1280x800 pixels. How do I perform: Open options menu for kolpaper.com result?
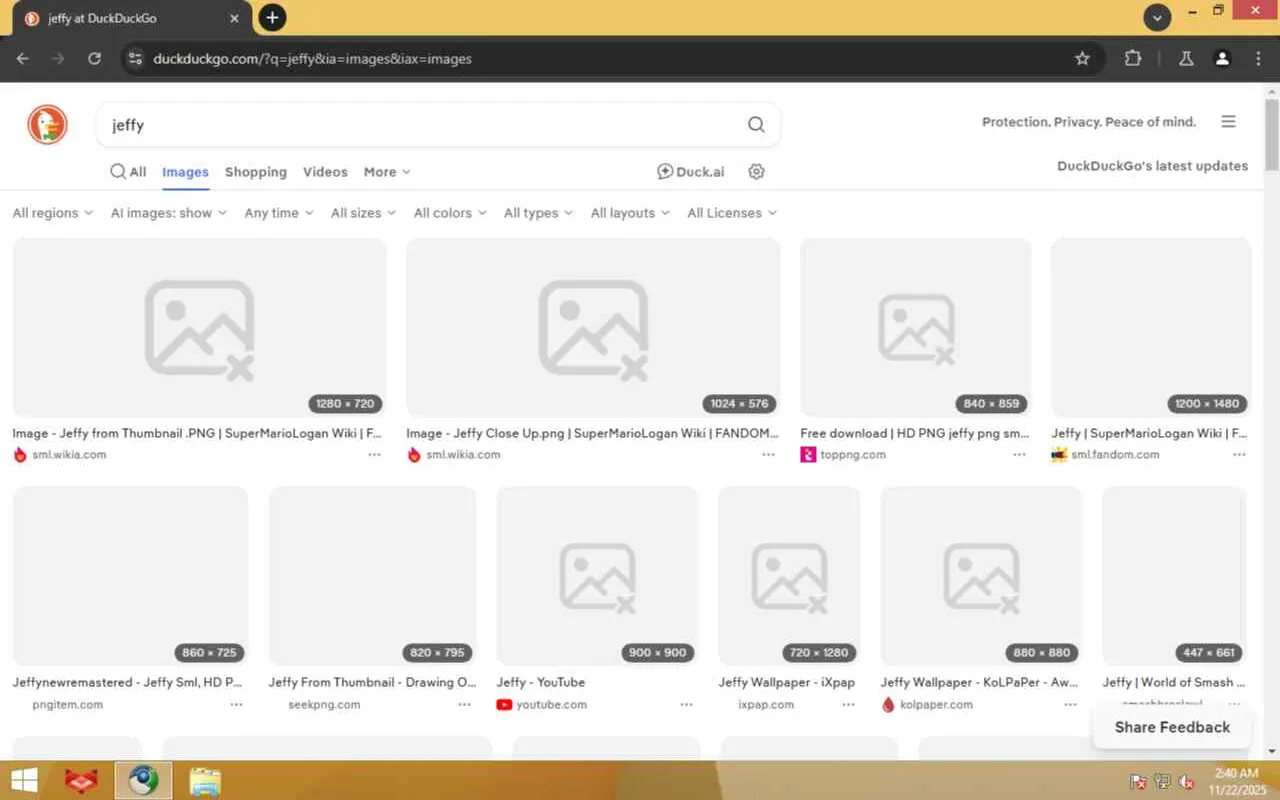point(1071,705)
